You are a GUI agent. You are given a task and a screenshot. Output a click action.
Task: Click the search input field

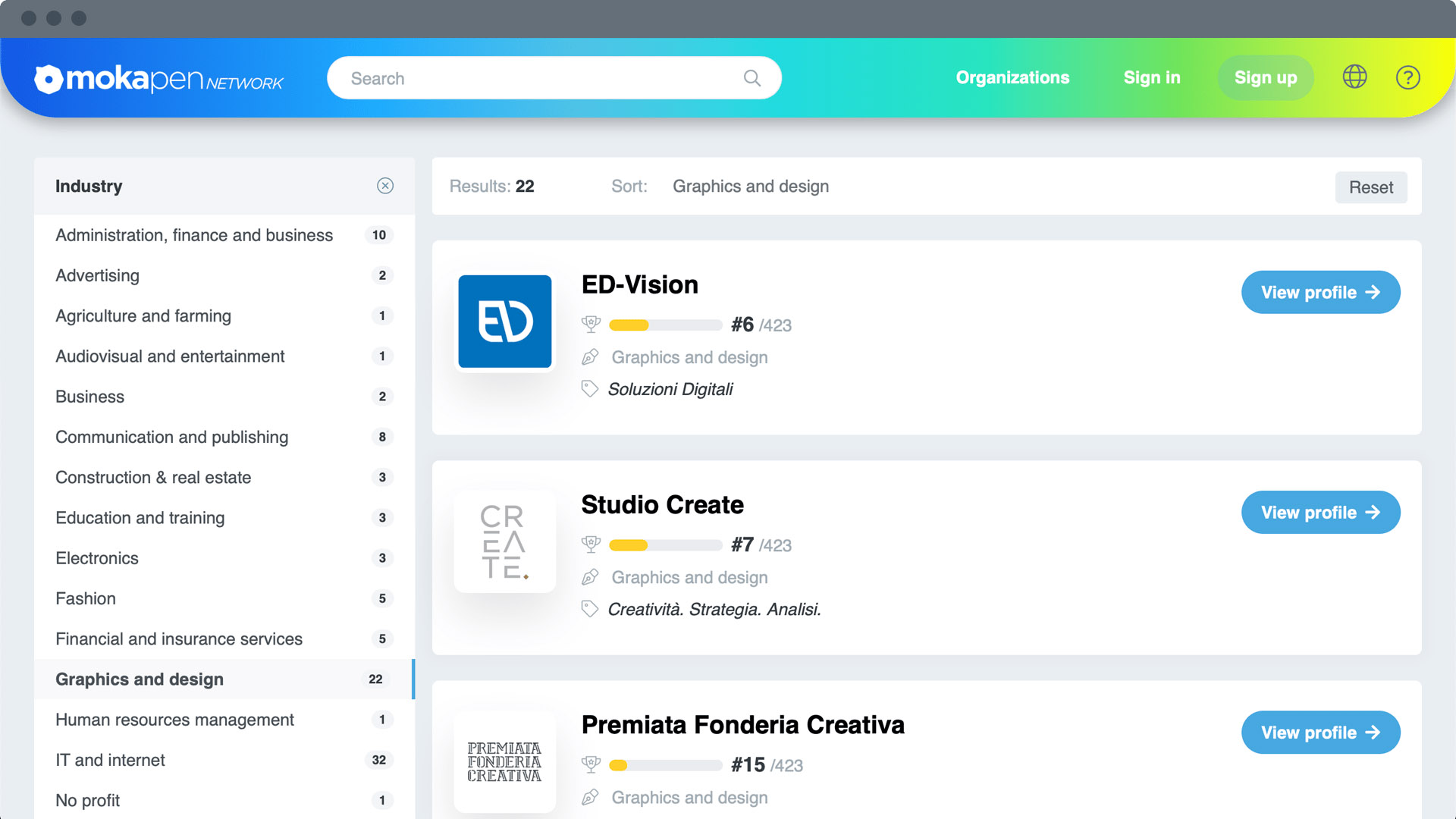pyautogui.click(x=555, y=78)
